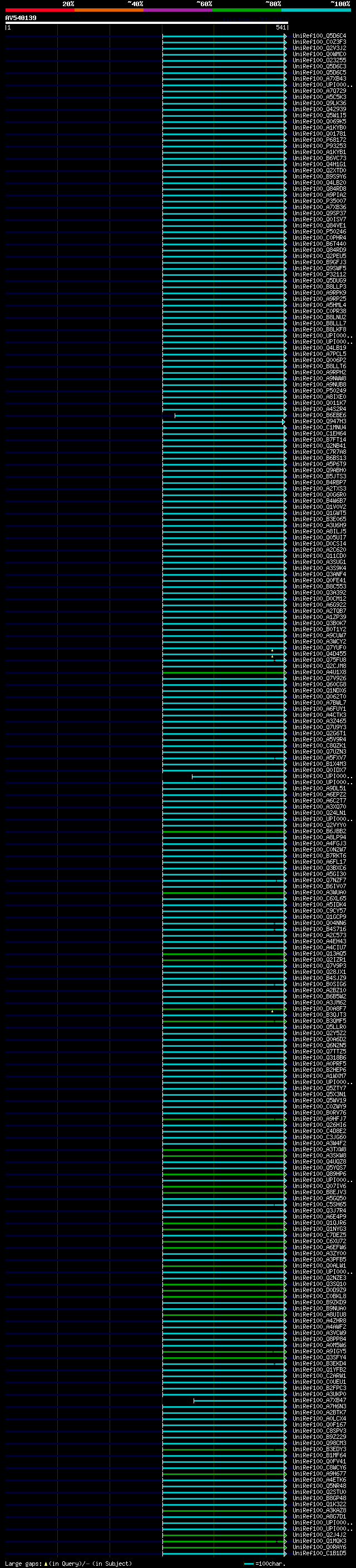Click the UniRef100_Q5D6C3 label
The image size is (356, 1568).
(x=319, y=66)
